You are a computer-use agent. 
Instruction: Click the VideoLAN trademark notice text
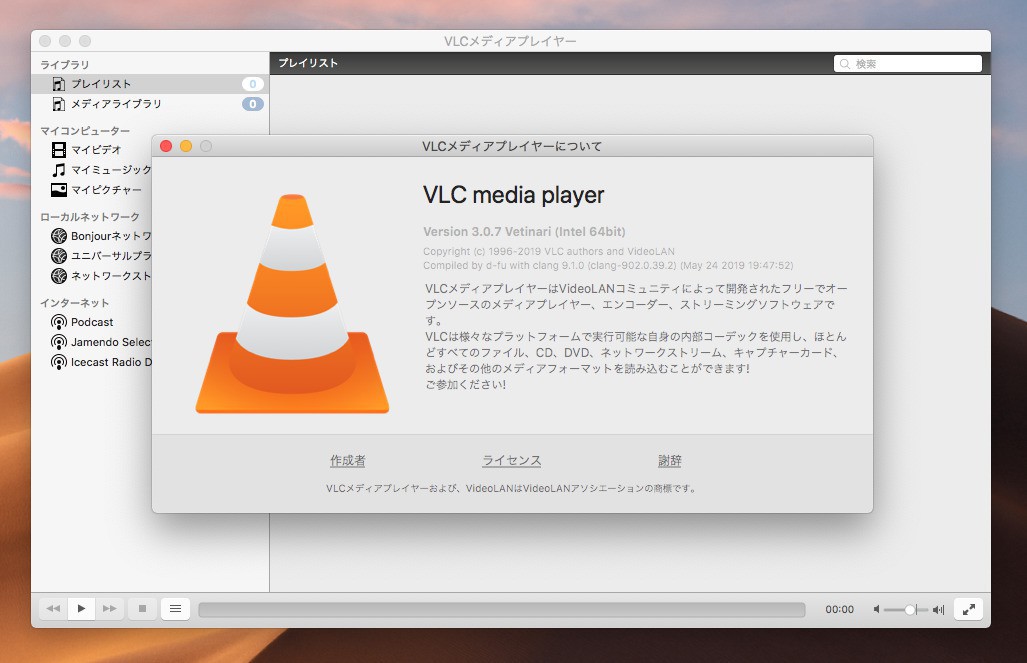pyautogui.click(x=511, y=488)
